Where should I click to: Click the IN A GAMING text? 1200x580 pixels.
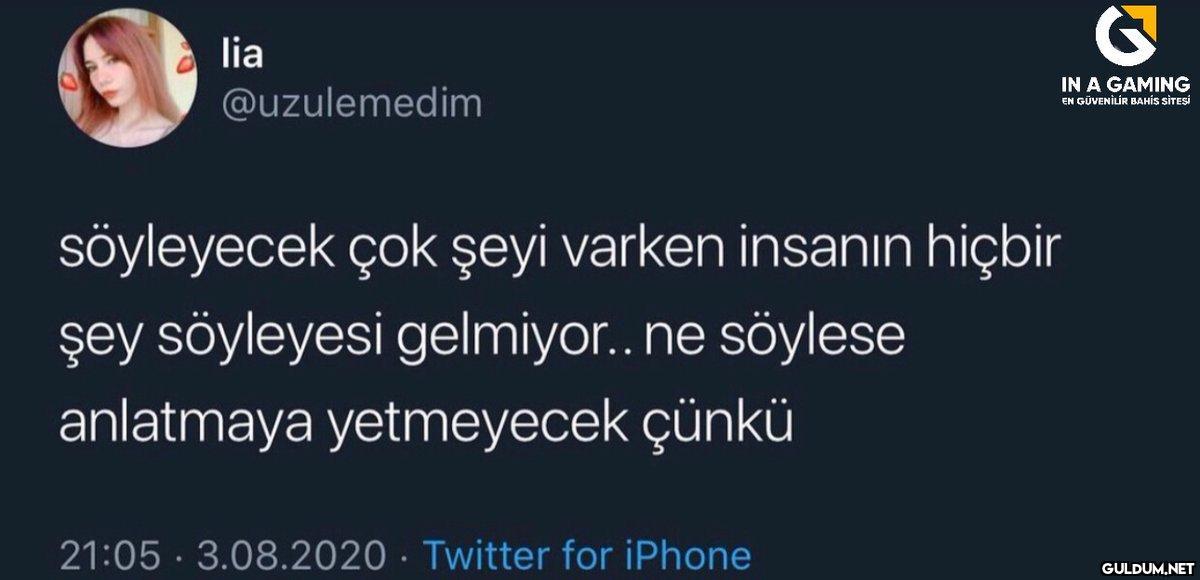point(1125,89)
